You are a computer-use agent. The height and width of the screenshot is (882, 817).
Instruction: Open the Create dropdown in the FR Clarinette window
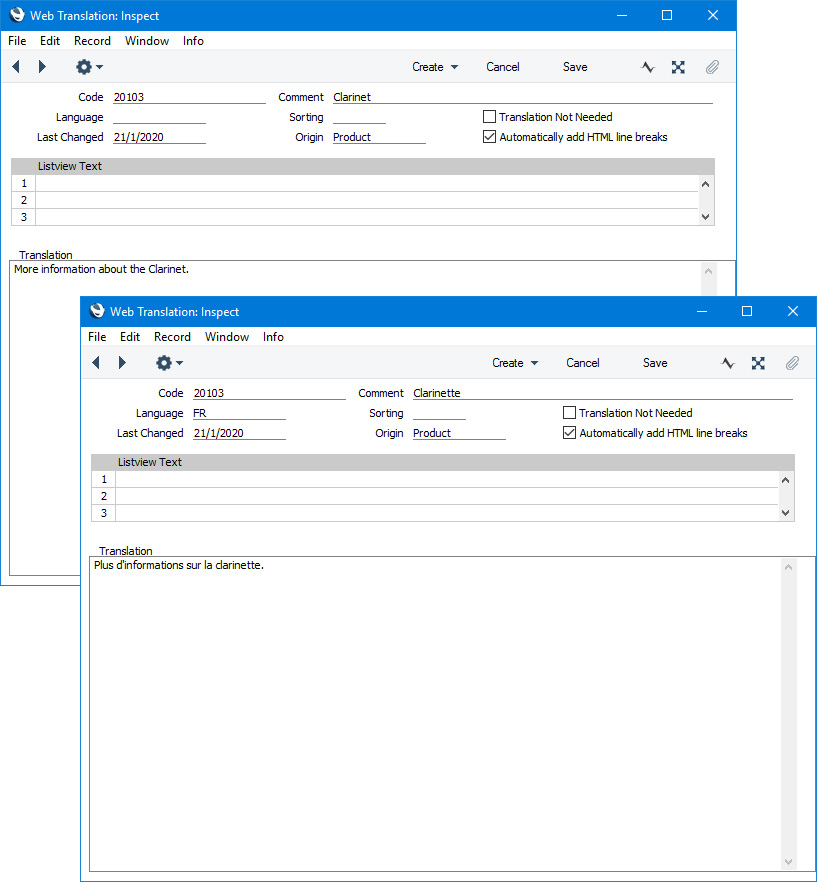[515, 363]
